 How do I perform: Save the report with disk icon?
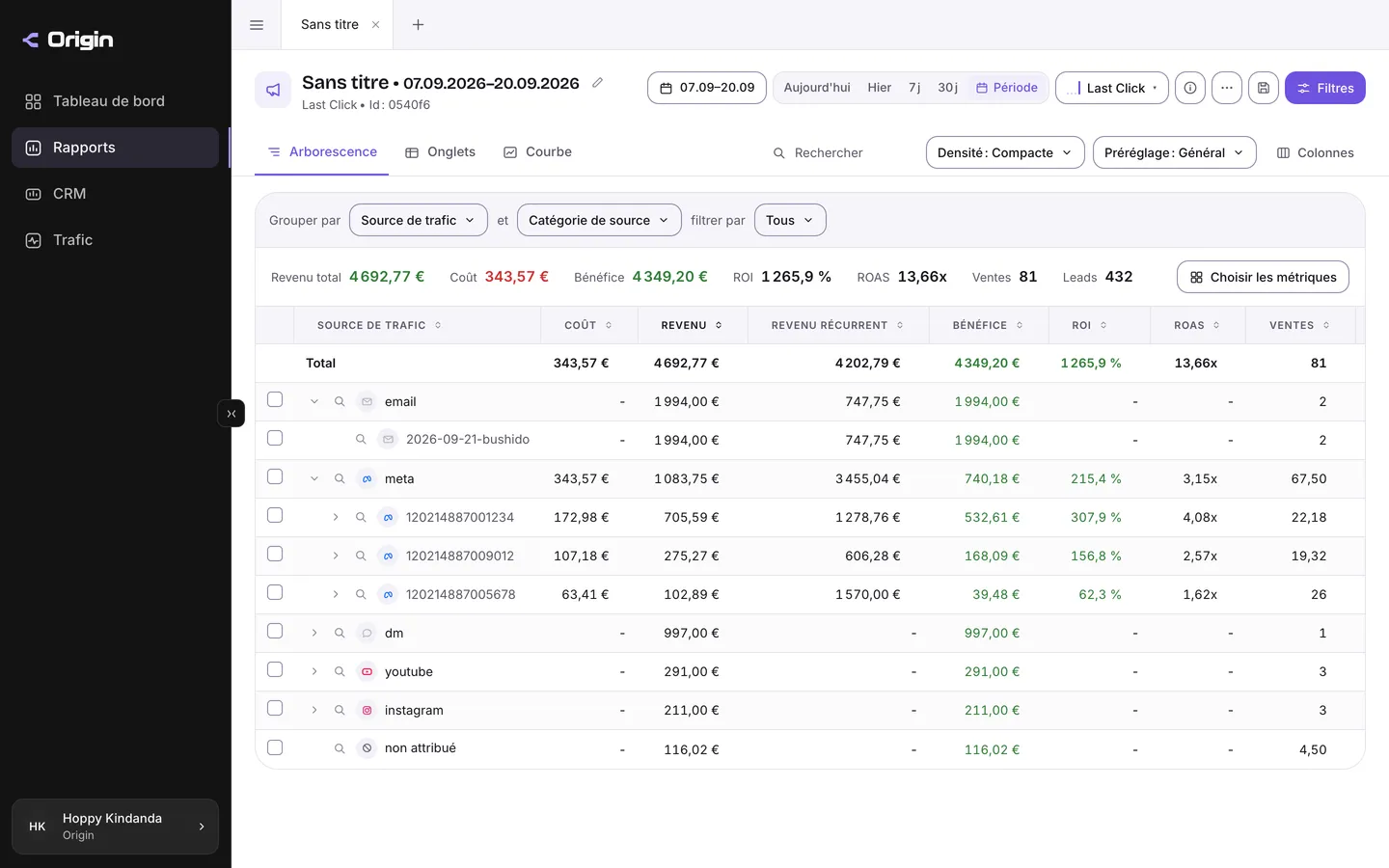pyautogui.click(x=1264, y=88)
